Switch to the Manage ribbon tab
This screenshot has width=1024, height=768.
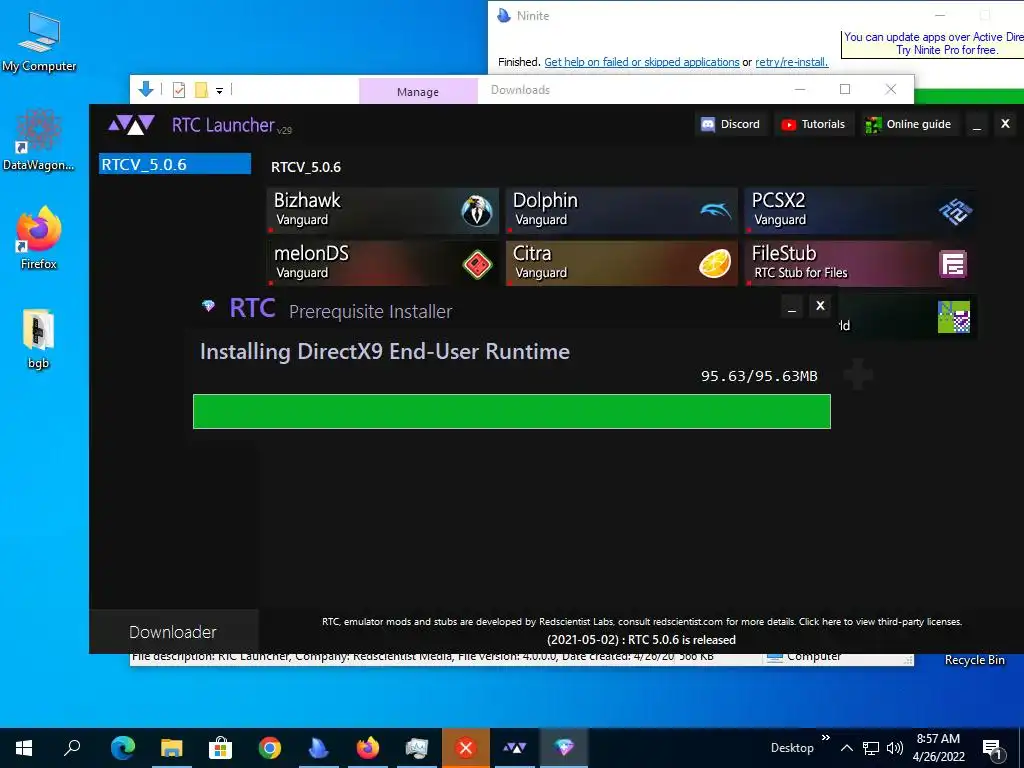418,91
